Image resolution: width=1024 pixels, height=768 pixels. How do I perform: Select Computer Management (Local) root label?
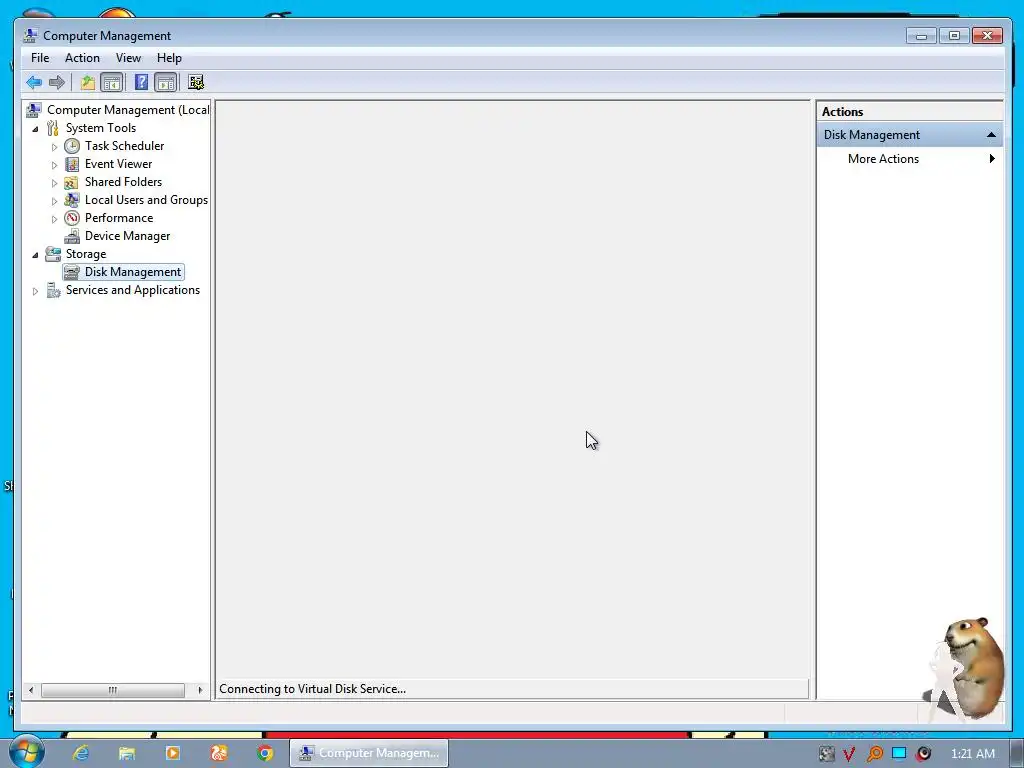click(128, 110)
